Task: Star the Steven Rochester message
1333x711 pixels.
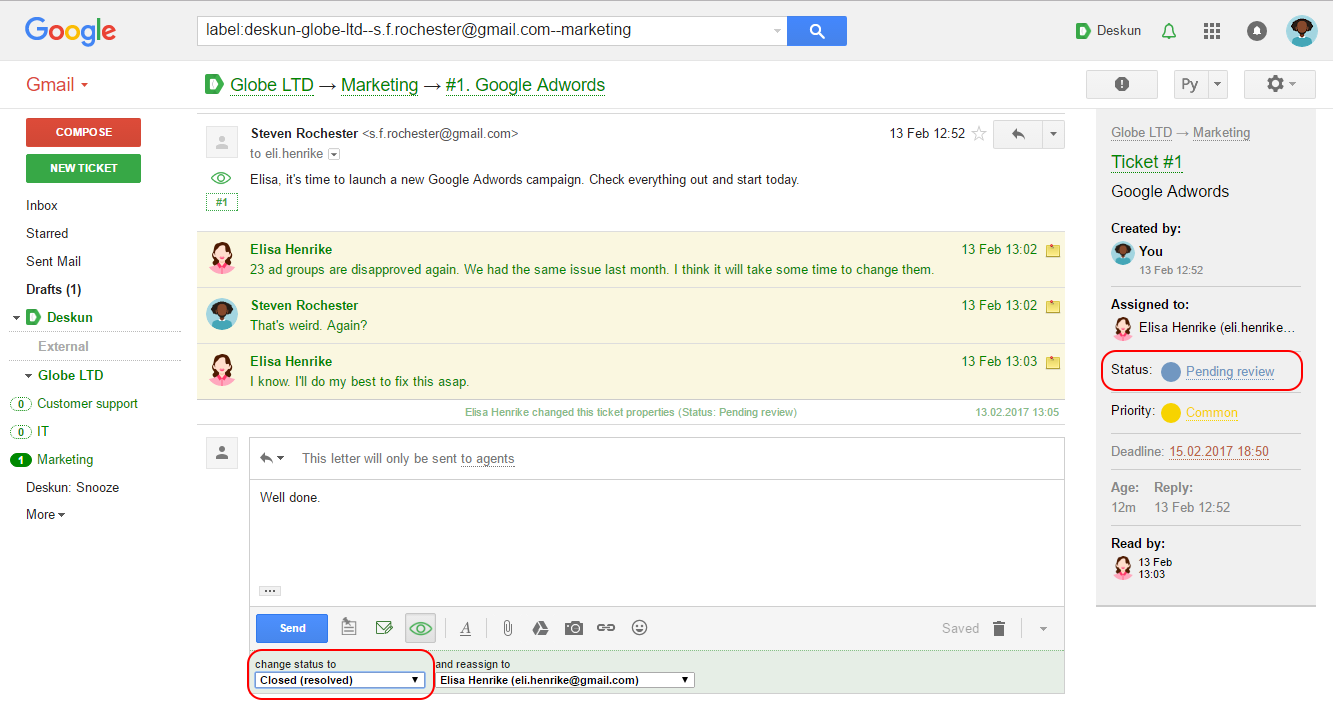Action: (979, 133)
